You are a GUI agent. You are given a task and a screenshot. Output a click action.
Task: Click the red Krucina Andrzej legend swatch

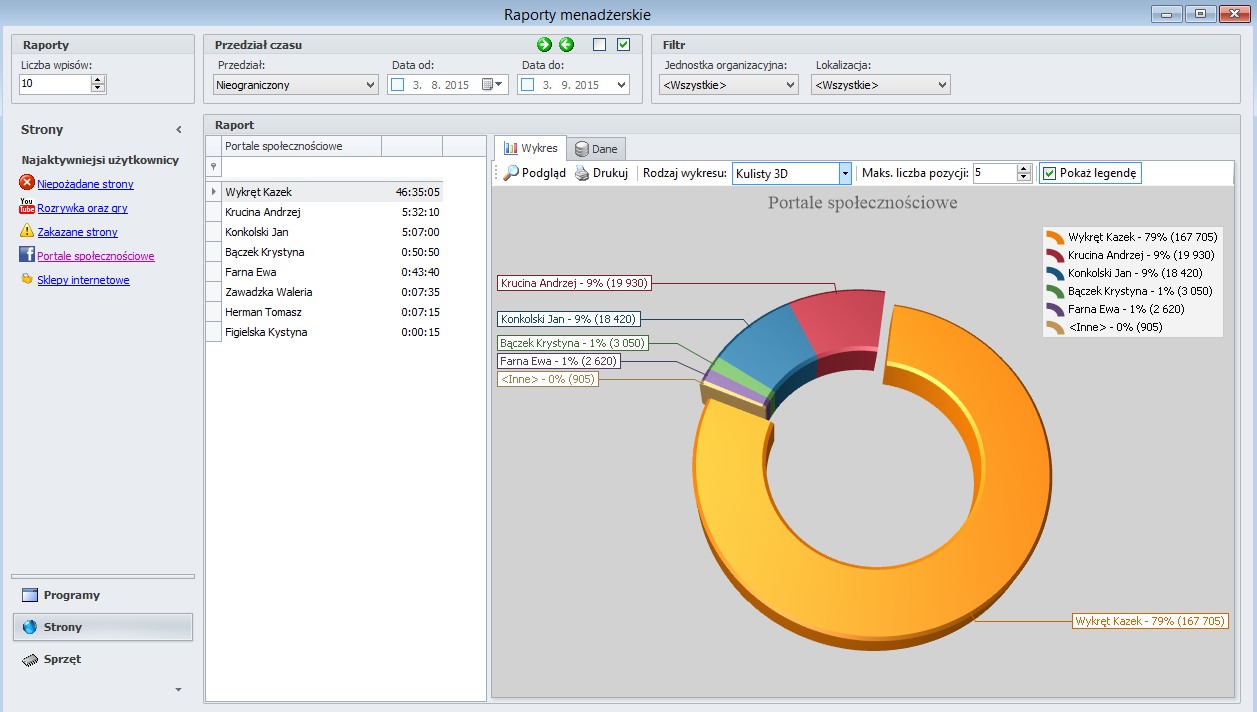[1055, 256]
